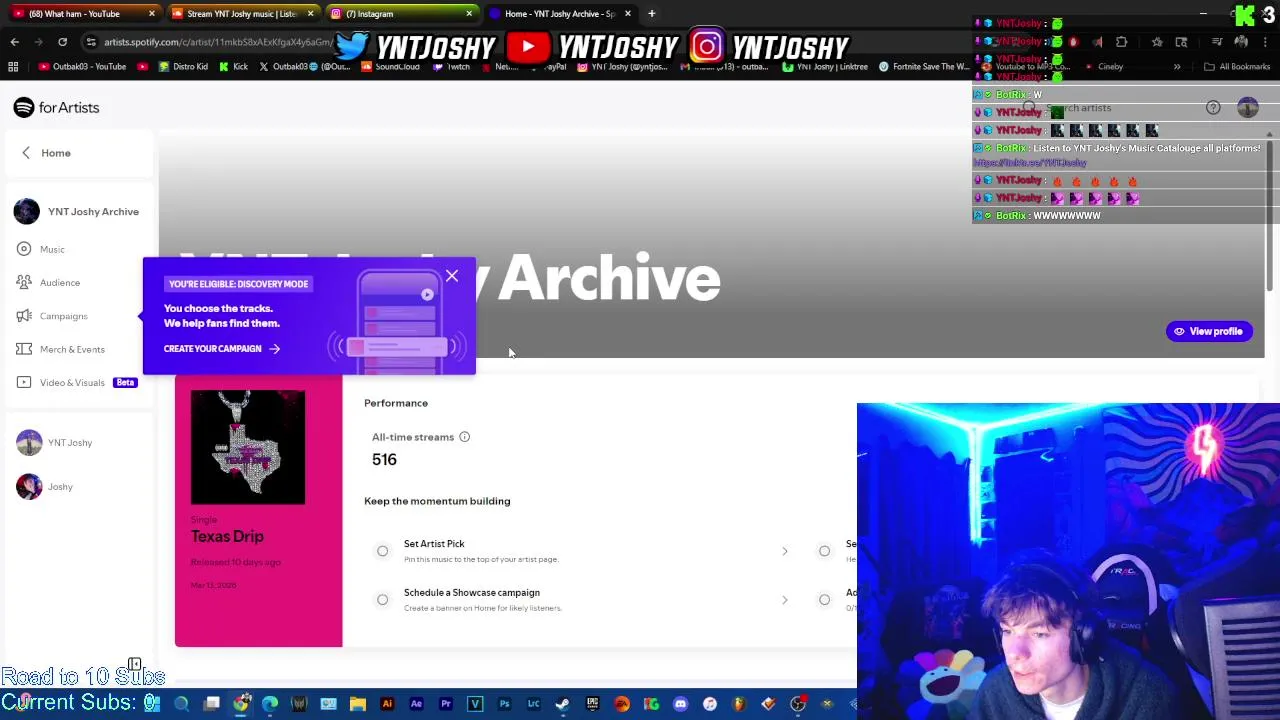The image size is (1280, 720).
Task: Open the help question mark icon
Action: click(1213, 107)
